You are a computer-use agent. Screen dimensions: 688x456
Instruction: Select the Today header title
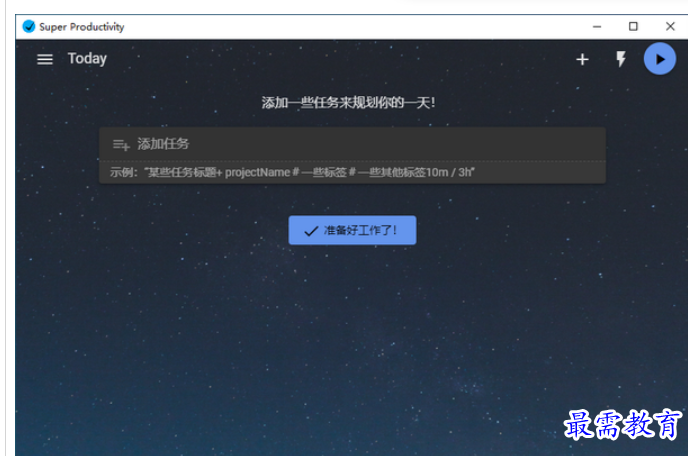click(x=87, y=59)
